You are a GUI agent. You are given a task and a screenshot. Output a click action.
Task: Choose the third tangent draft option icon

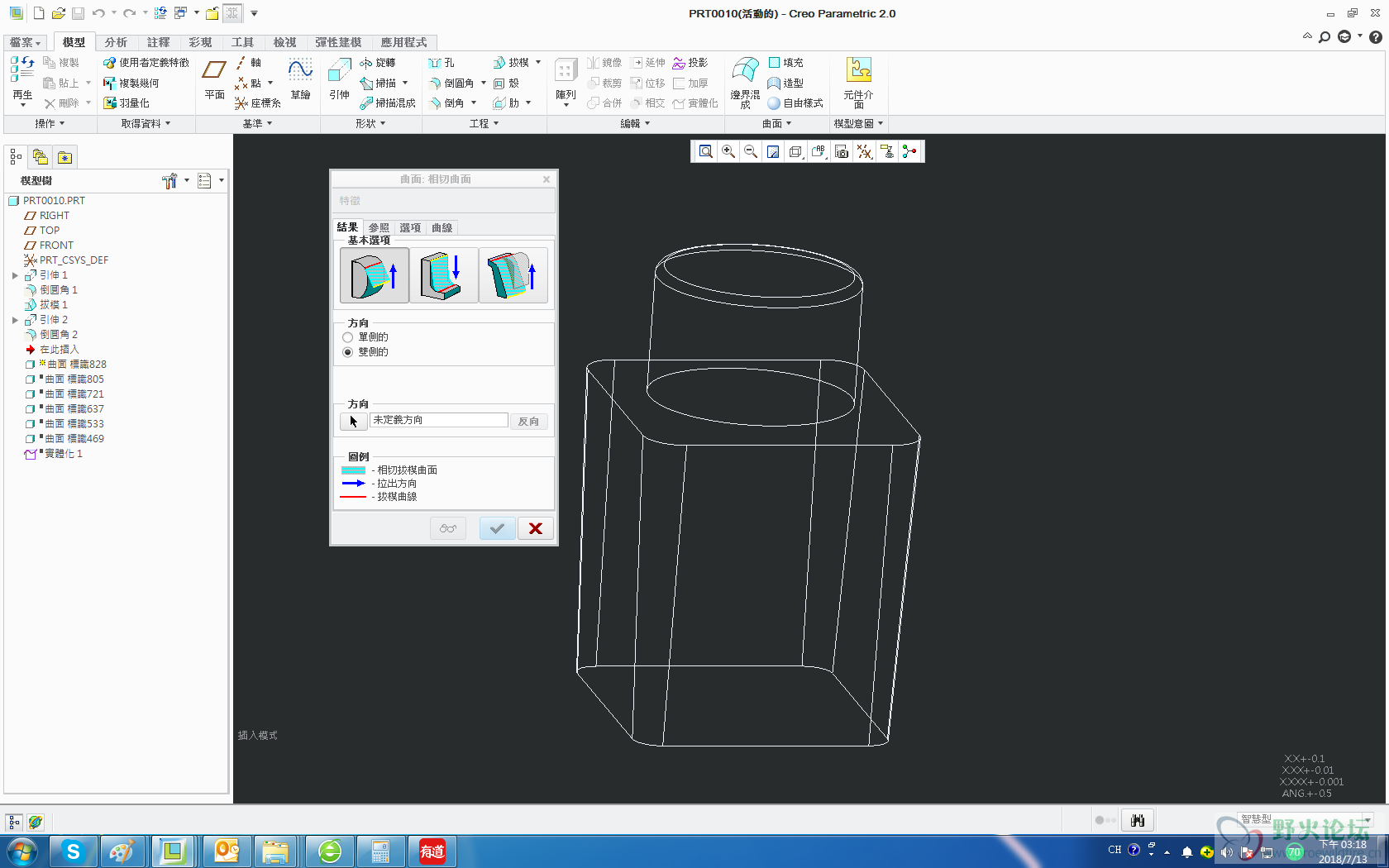(x=513, y=275)
